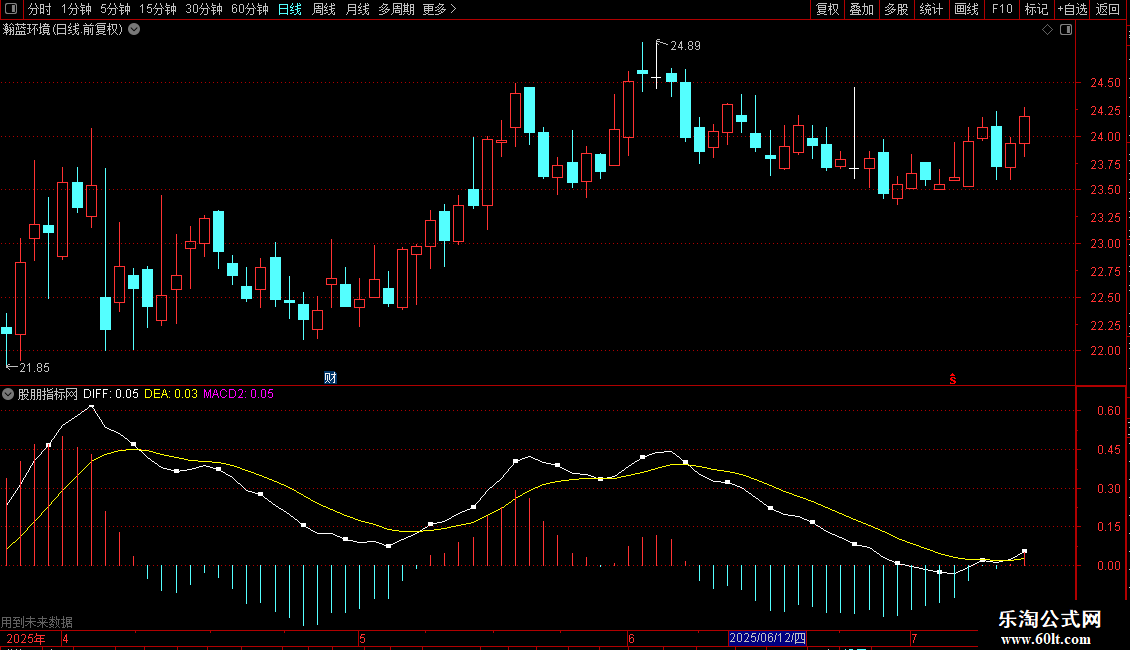Select the 1分钟 period tab

[76, 9]
